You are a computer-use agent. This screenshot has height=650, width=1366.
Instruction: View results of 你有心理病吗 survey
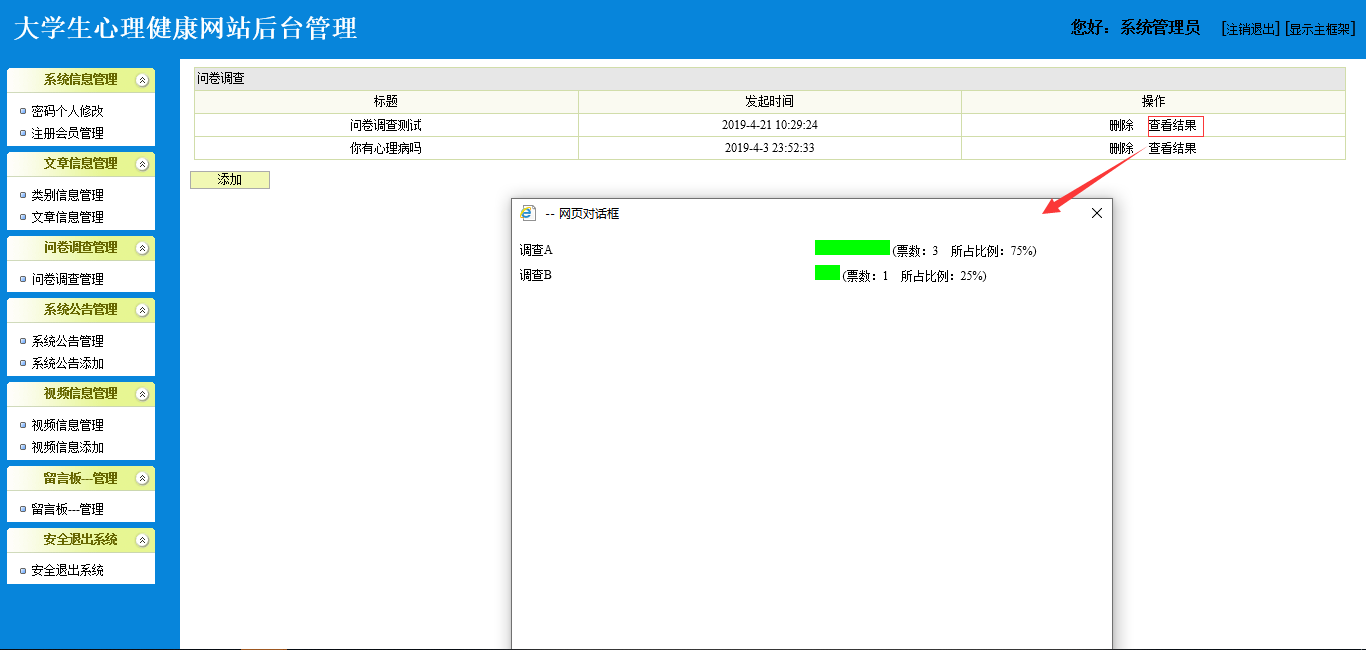1172,148
